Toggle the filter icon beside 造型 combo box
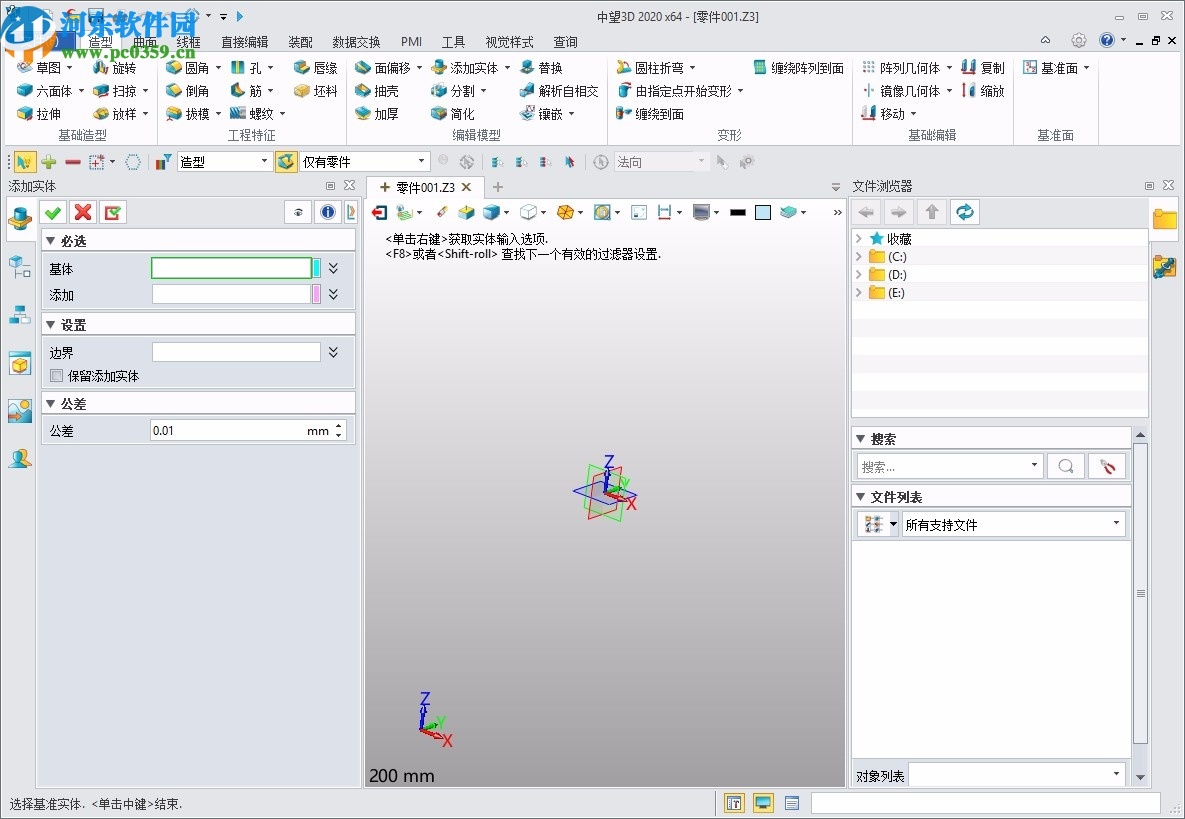 click(x=163, y=161)
